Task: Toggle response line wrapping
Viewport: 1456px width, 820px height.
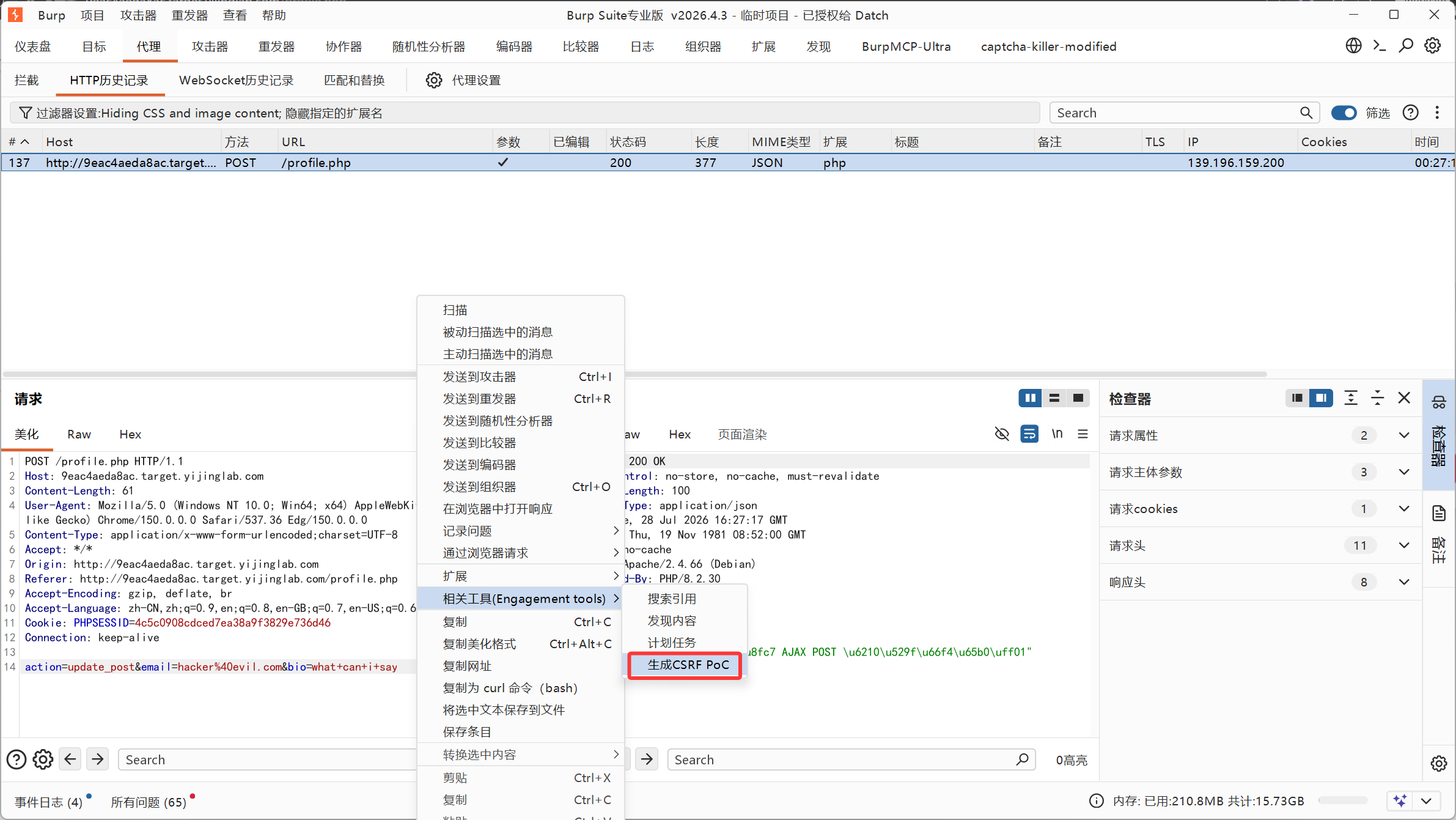Action: (1029, 434)
